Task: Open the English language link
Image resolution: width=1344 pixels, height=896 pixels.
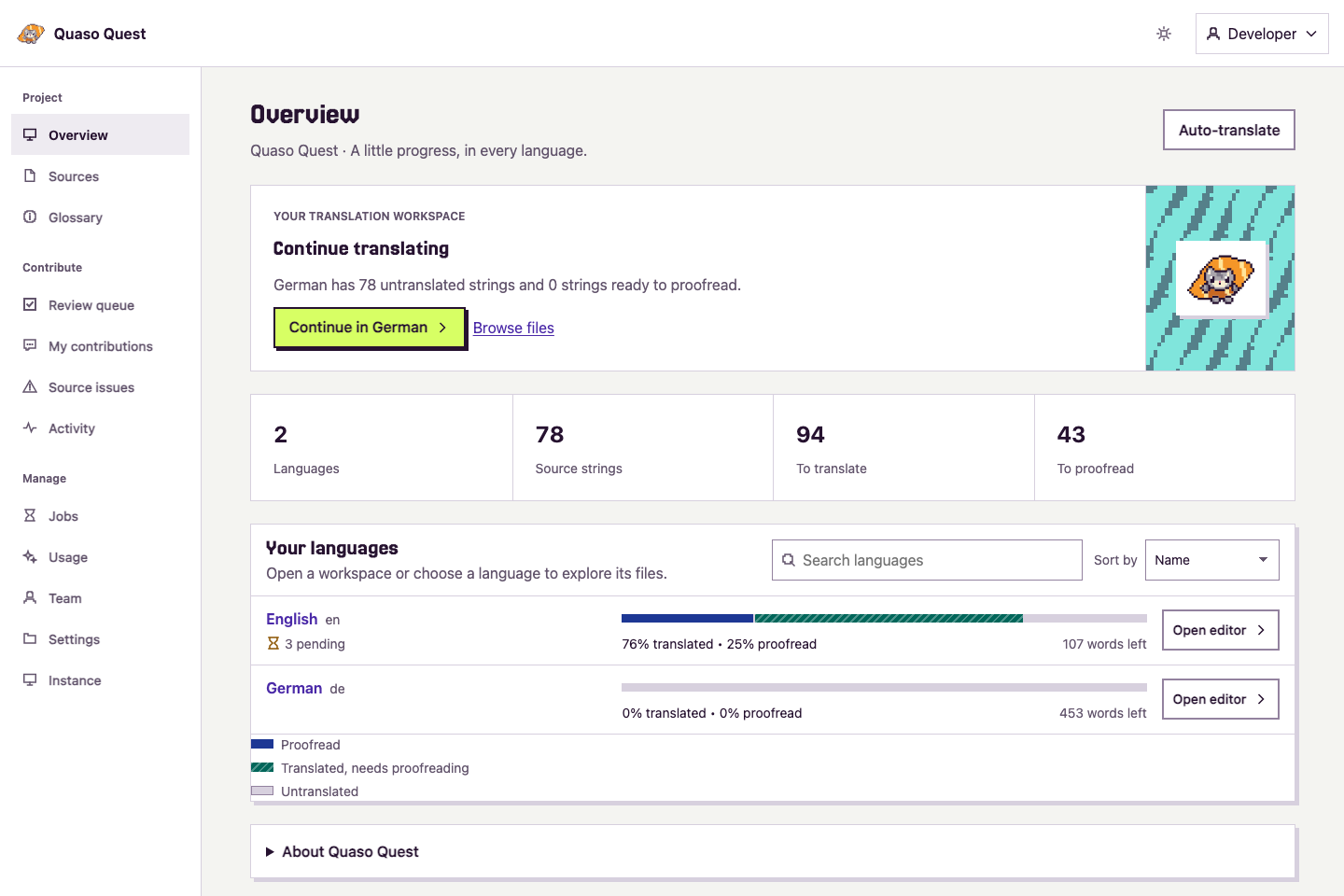Action: tap(291, 619)
